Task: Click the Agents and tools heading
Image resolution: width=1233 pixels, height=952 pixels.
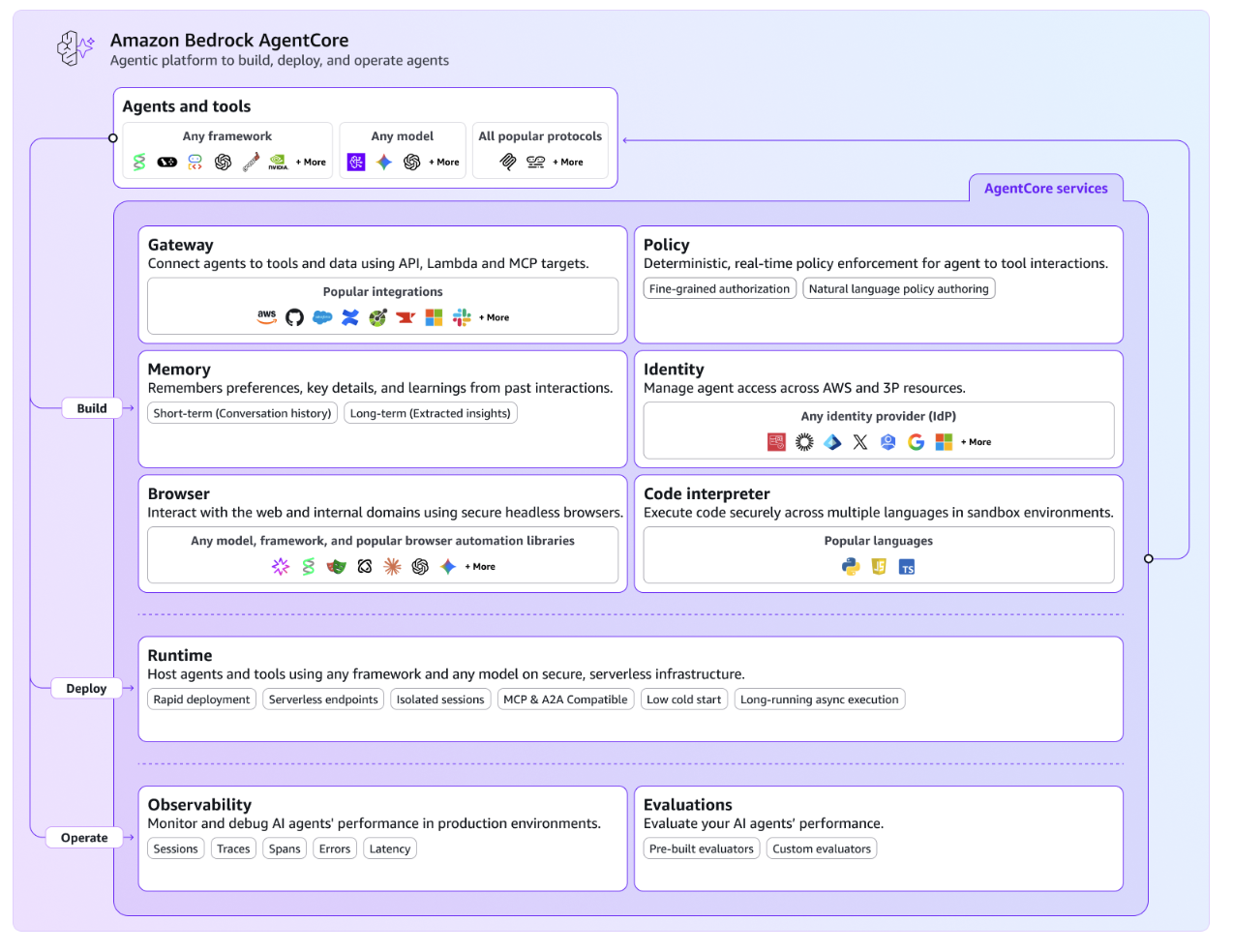Action: [x=187, y=106]
